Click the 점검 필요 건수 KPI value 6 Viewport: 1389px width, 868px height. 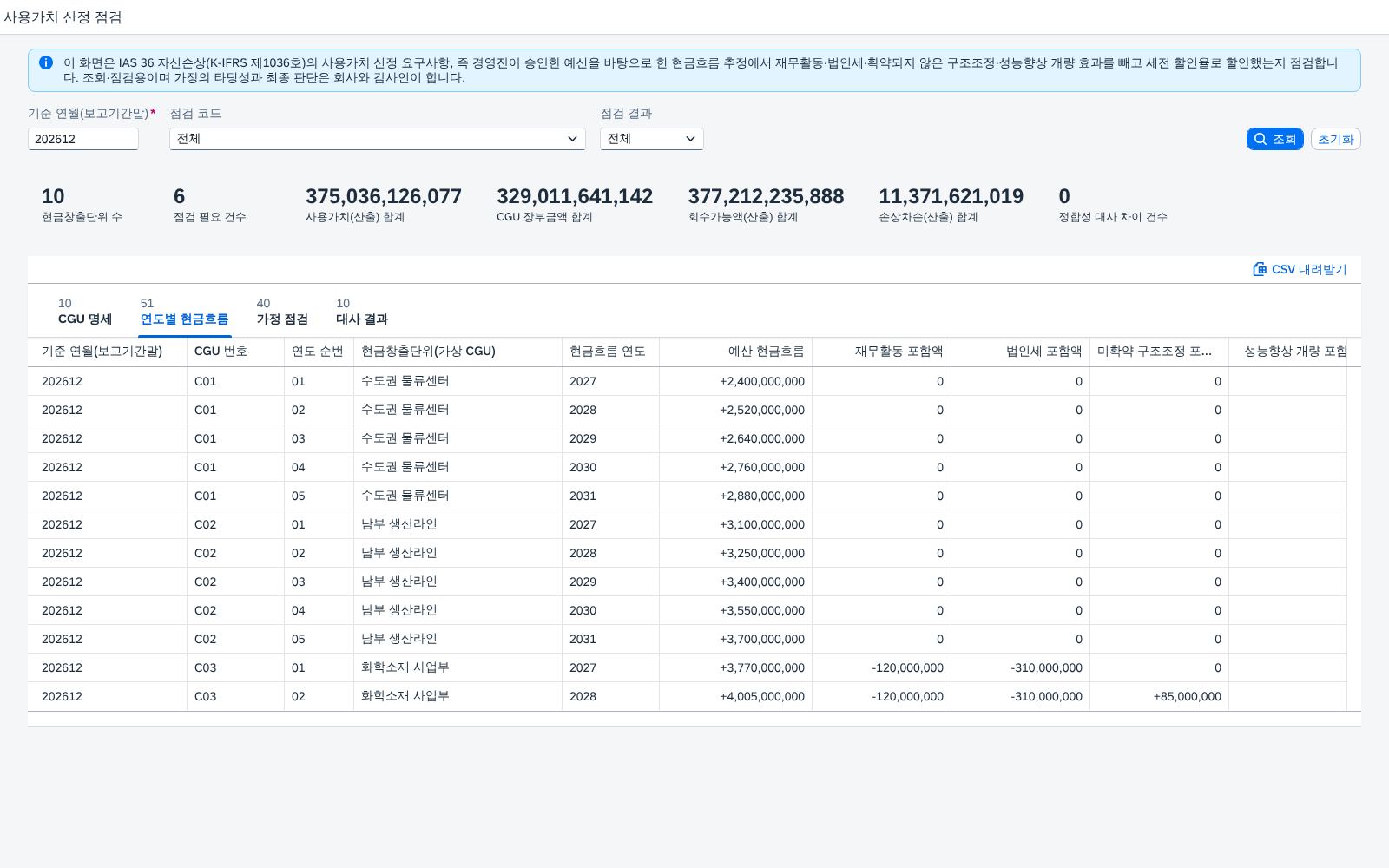pos(180,196)
